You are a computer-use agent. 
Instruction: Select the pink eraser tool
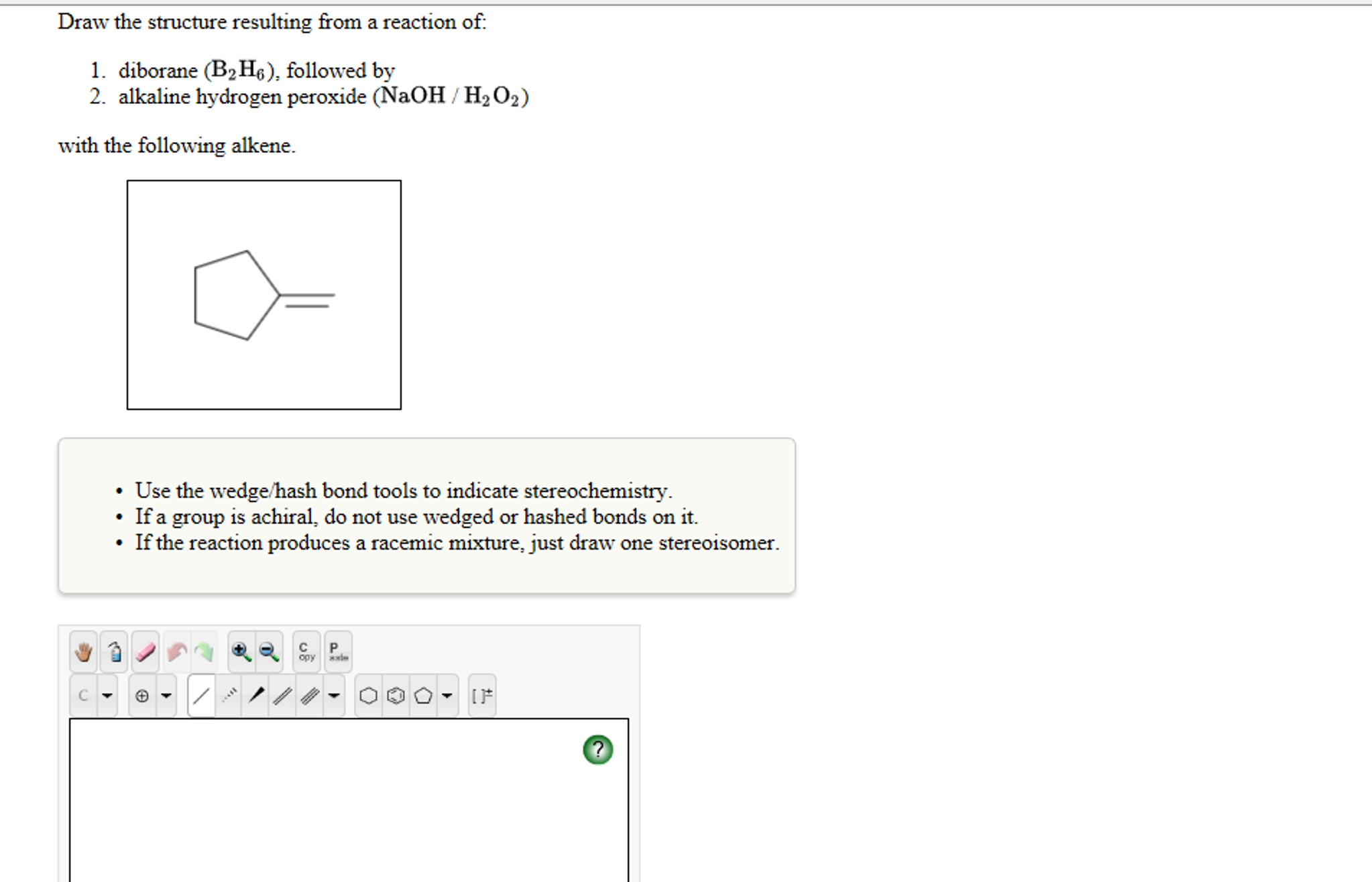[x=144, y=651]
